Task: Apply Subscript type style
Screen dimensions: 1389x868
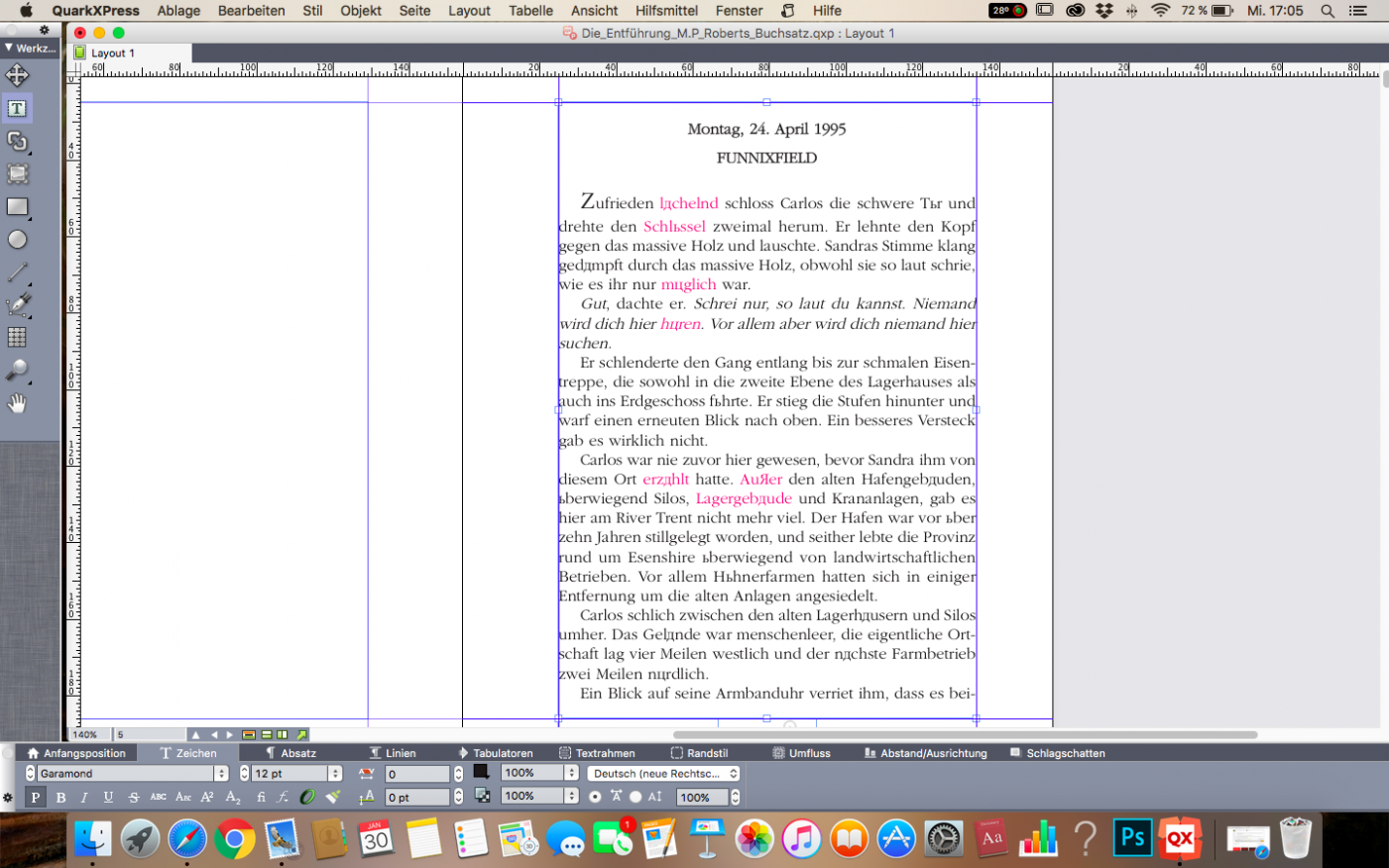Action: point(233,797)
